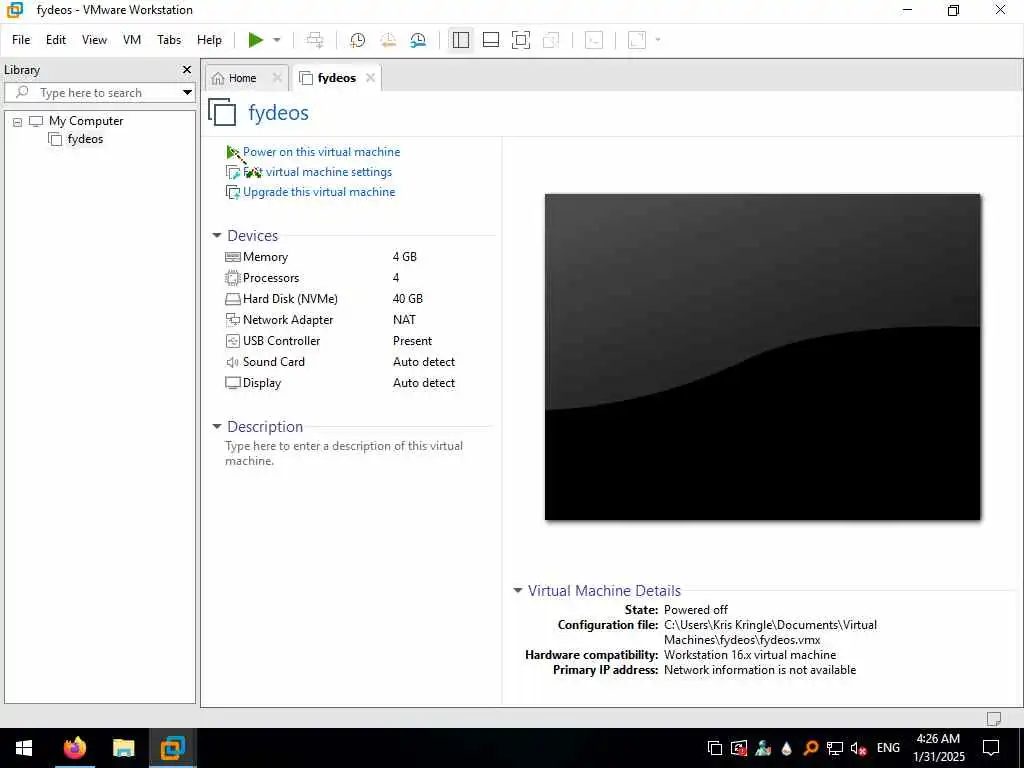Enter full screen mode via toolbar icon
The height and width of the screenshot is (768, 1024).
(x=520, y=40)
